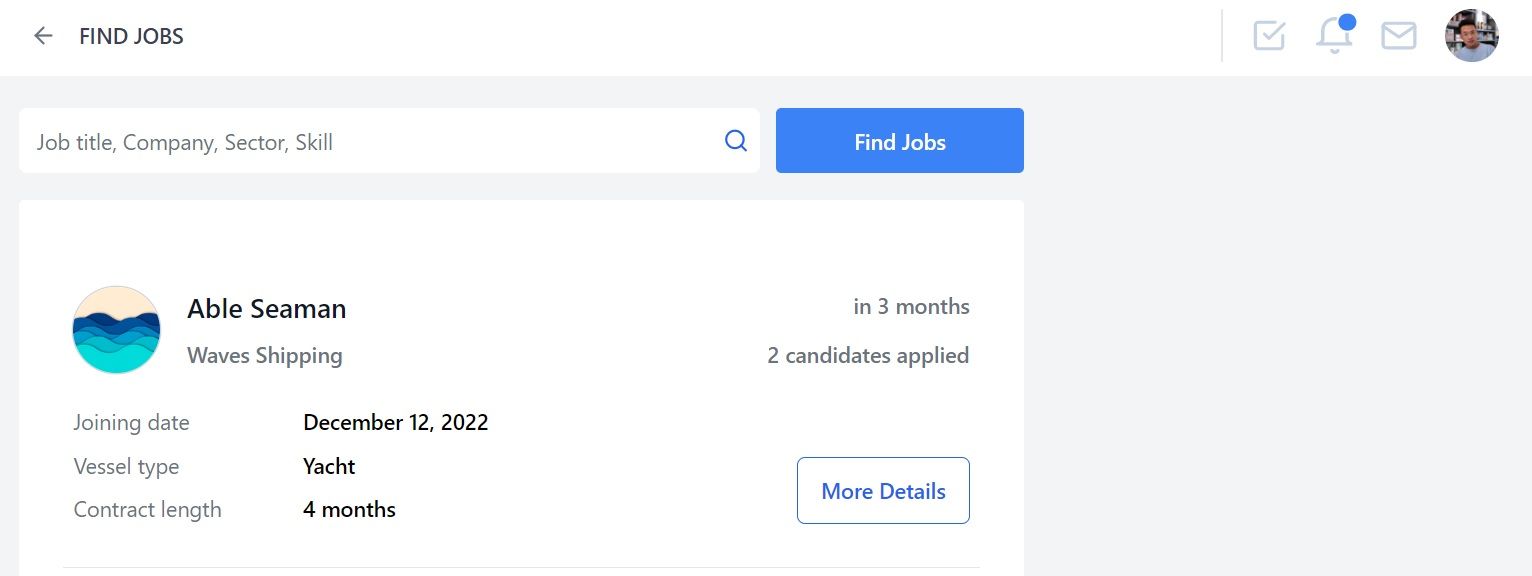1532x576 pixels.
Task: Open the Waves Shipping company name link
Action: 265,355
